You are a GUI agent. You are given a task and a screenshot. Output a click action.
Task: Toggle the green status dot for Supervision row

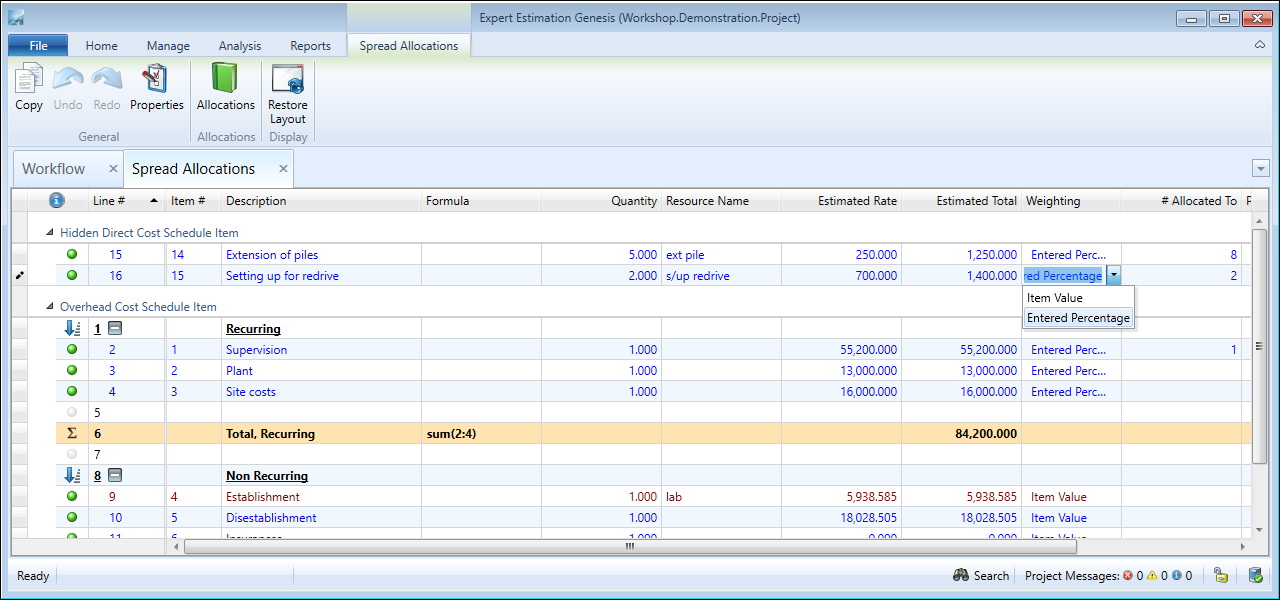tap(72, 350)
